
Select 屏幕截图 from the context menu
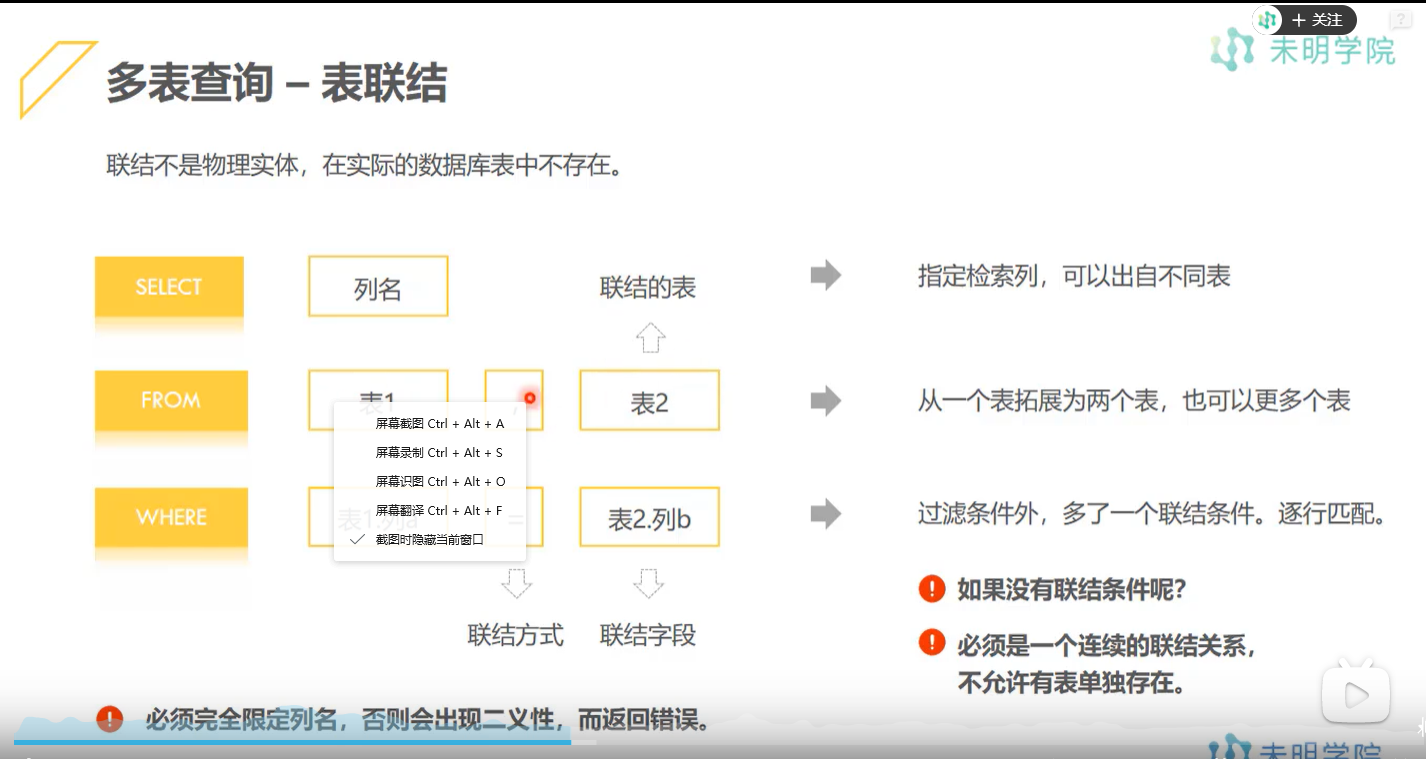(437, 423)
